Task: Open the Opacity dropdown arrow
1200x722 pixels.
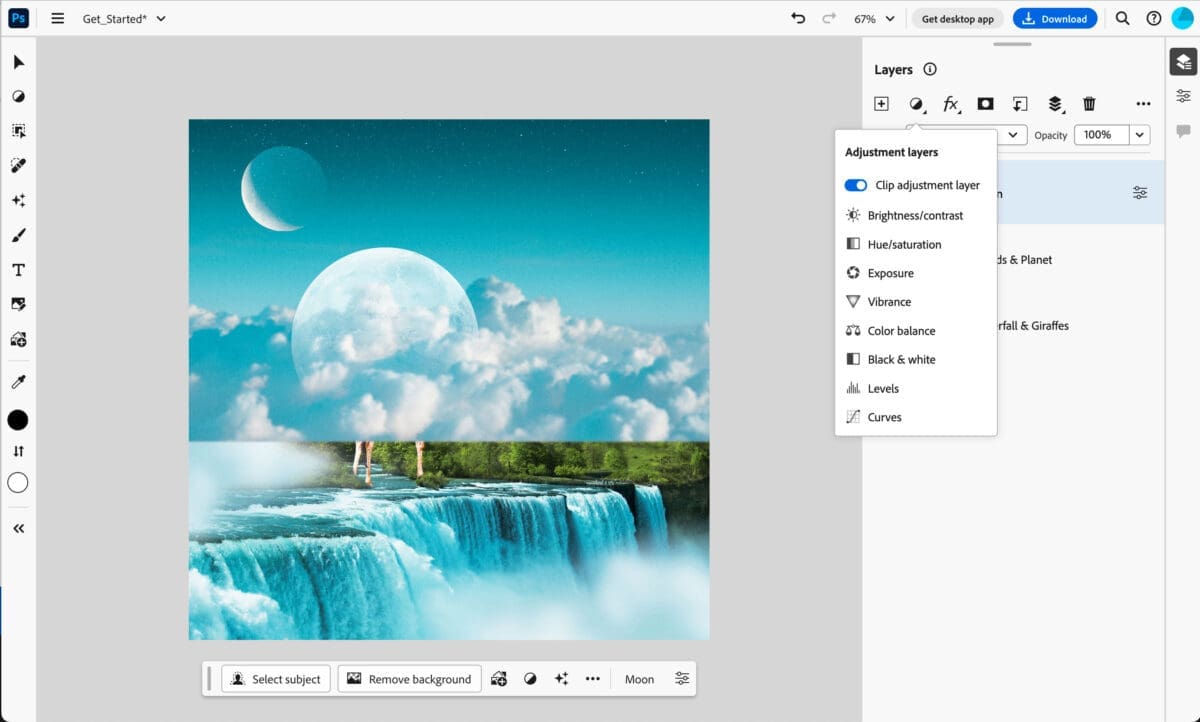Action: pos(1140,135)
